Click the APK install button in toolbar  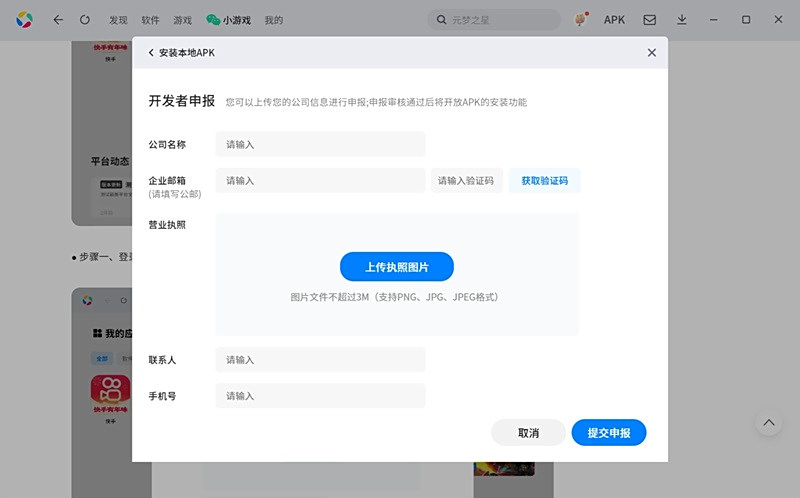click(x=614, y=20)
